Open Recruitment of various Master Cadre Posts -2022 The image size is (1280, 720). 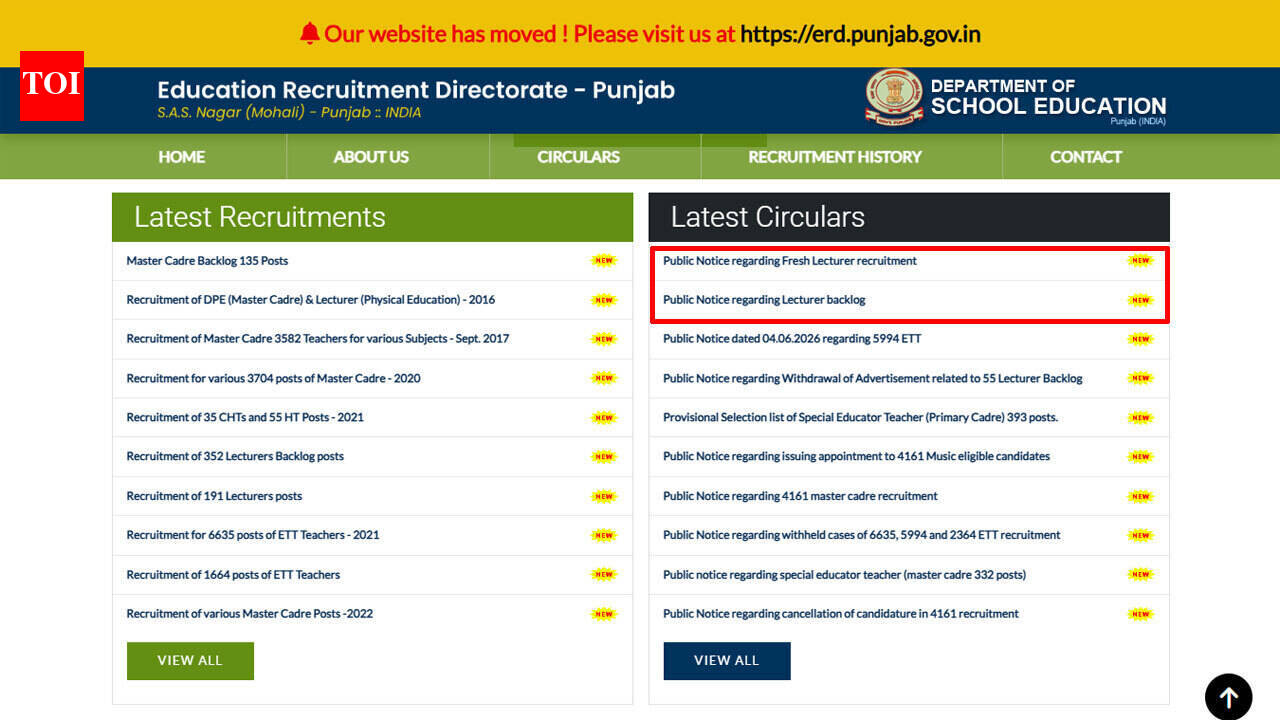[250, 614]
